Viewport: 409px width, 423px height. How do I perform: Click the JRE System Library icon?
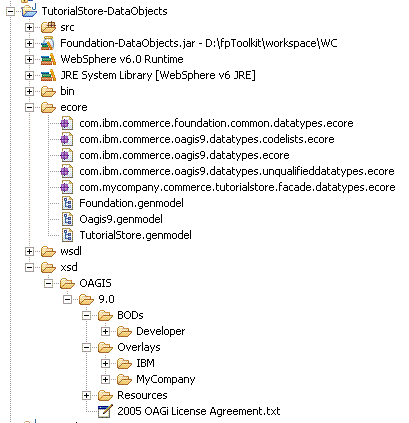coord(48,75)
